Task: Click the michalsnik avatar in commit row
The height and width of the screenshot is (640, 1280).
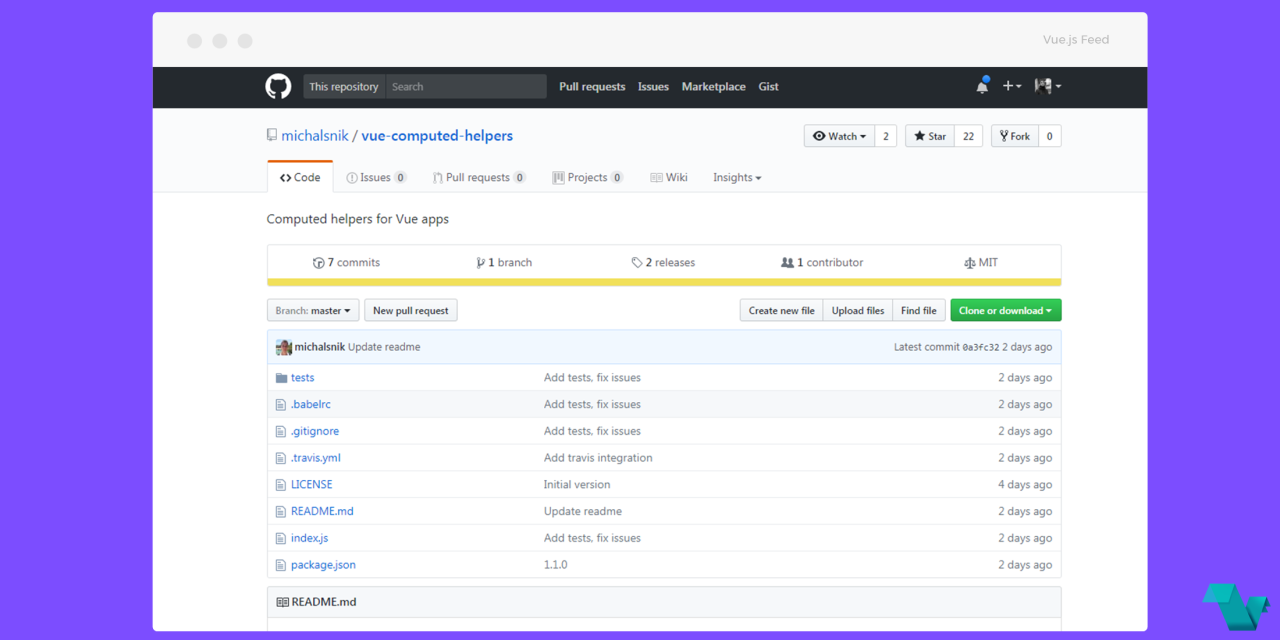Action: point(284,347)
